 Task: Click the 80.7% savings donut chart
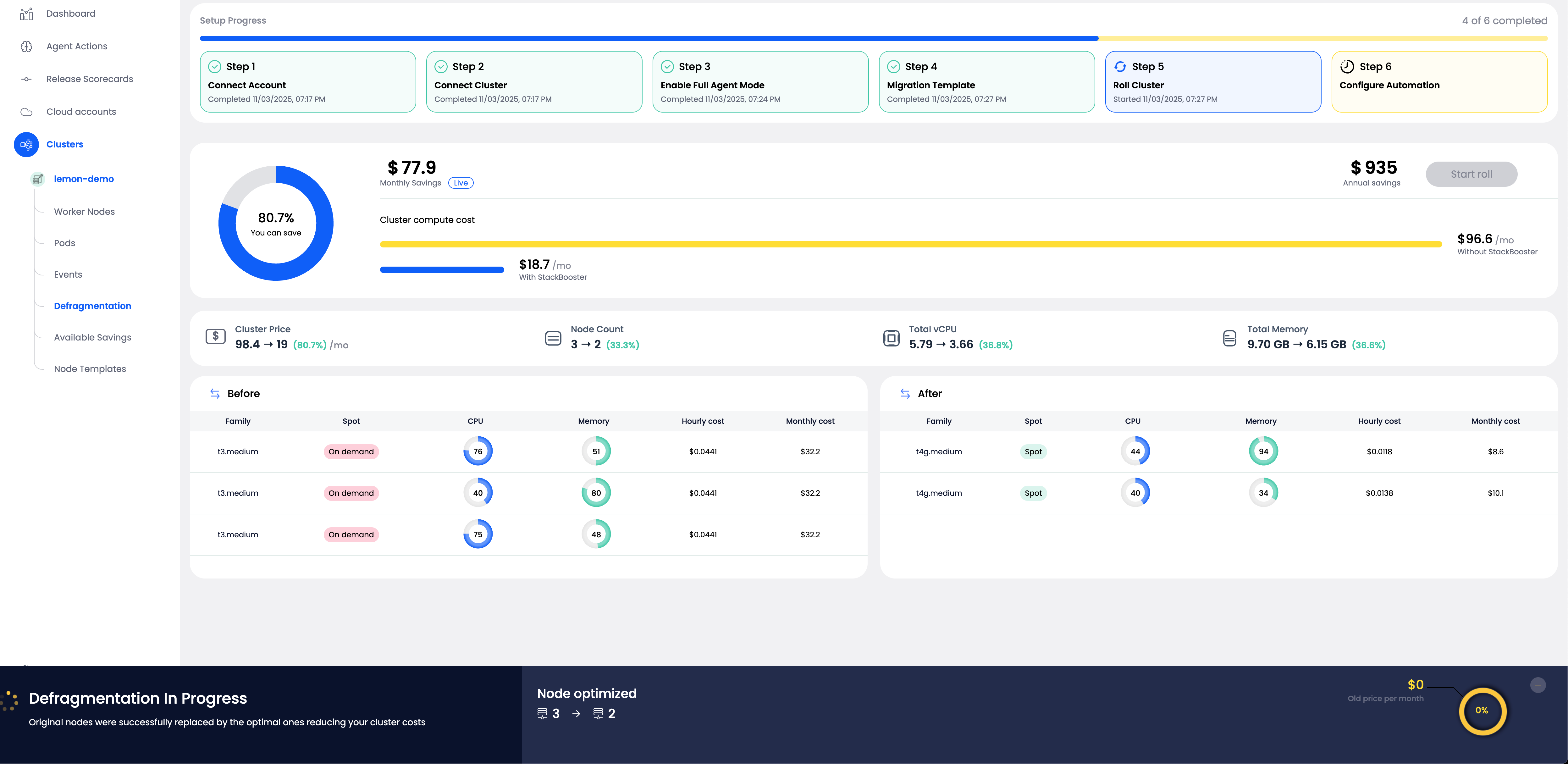[276, 224]
